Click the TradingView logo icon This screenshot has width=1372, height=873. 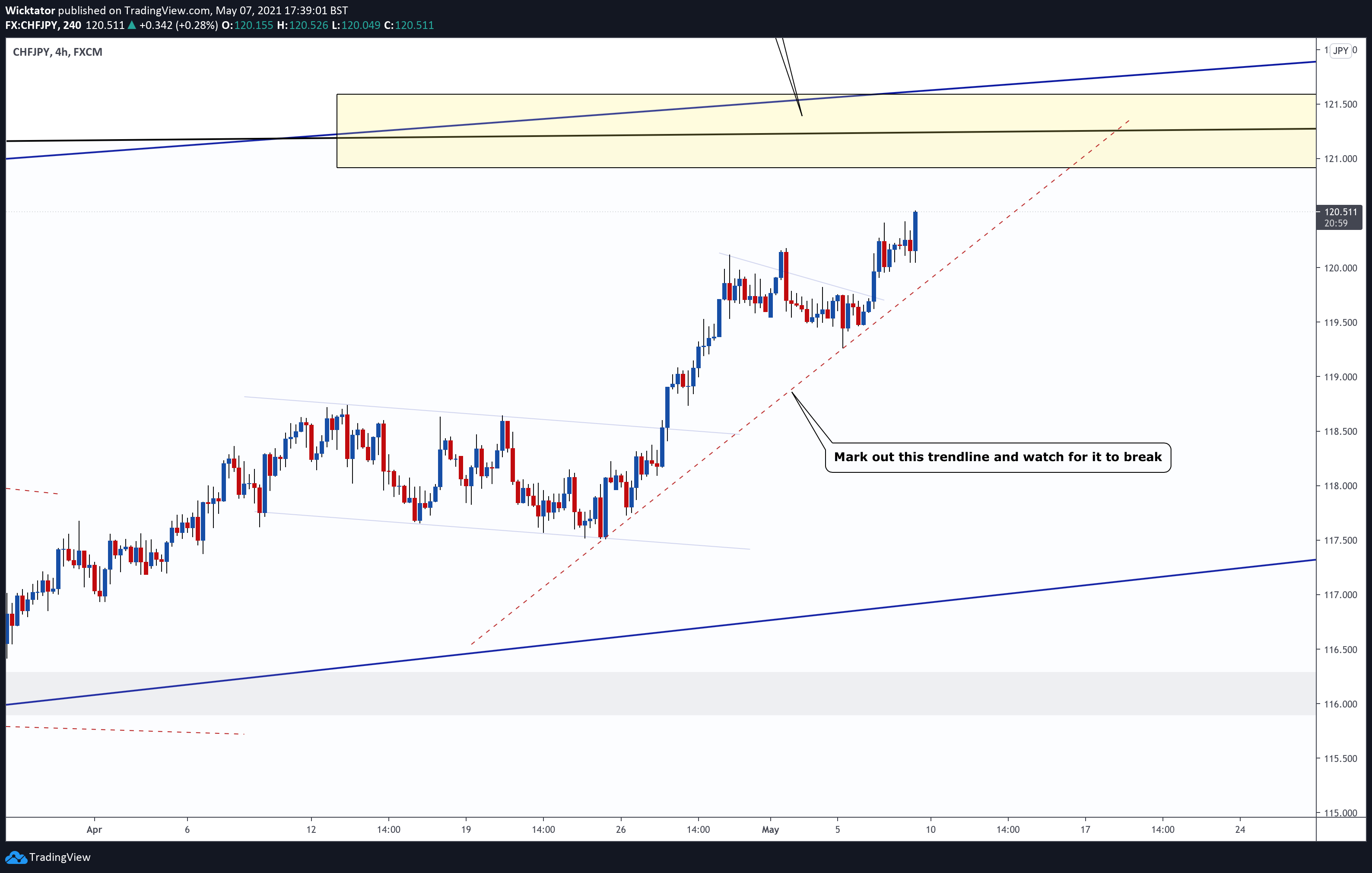pyautogui.click(x=16, y=857)
